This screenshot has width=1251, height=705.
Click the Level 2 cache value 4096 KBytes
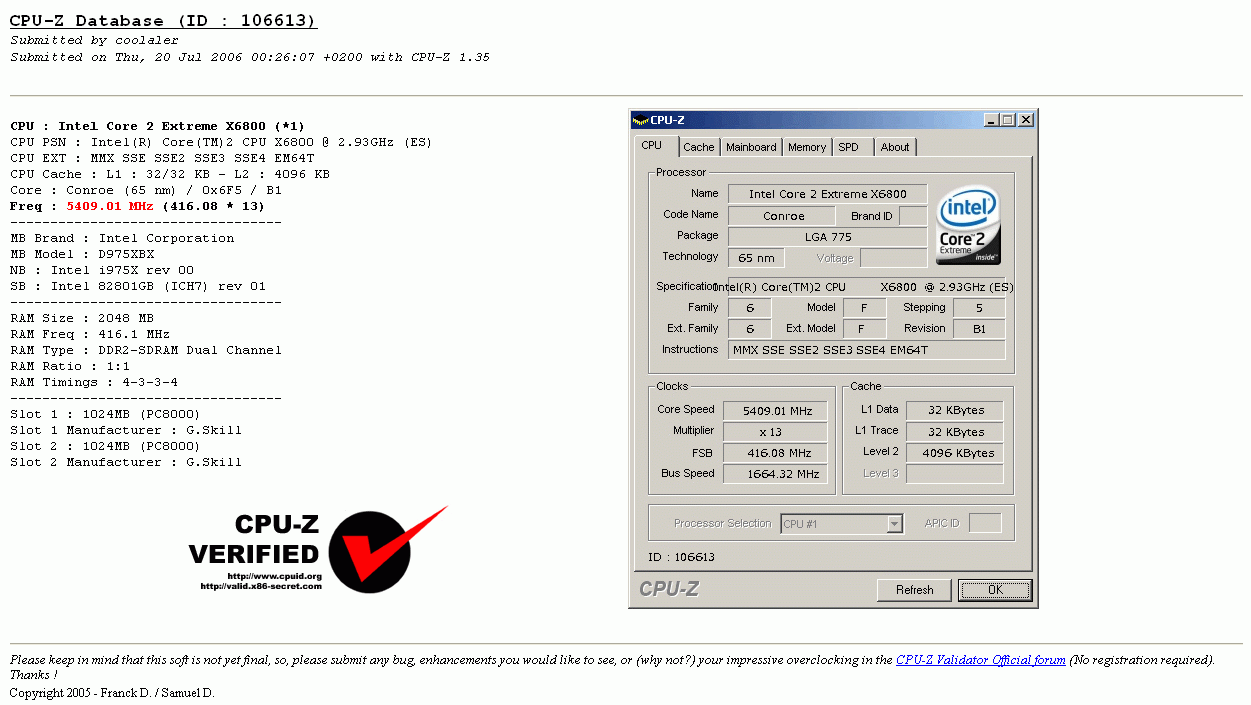pyautogui.click(x=954, y=453)
